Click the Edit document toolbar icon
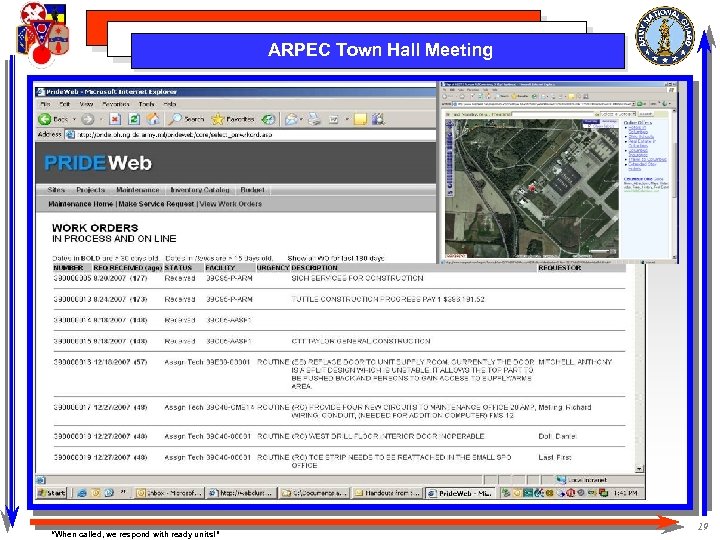720x540 pixels. click(334, 120)
